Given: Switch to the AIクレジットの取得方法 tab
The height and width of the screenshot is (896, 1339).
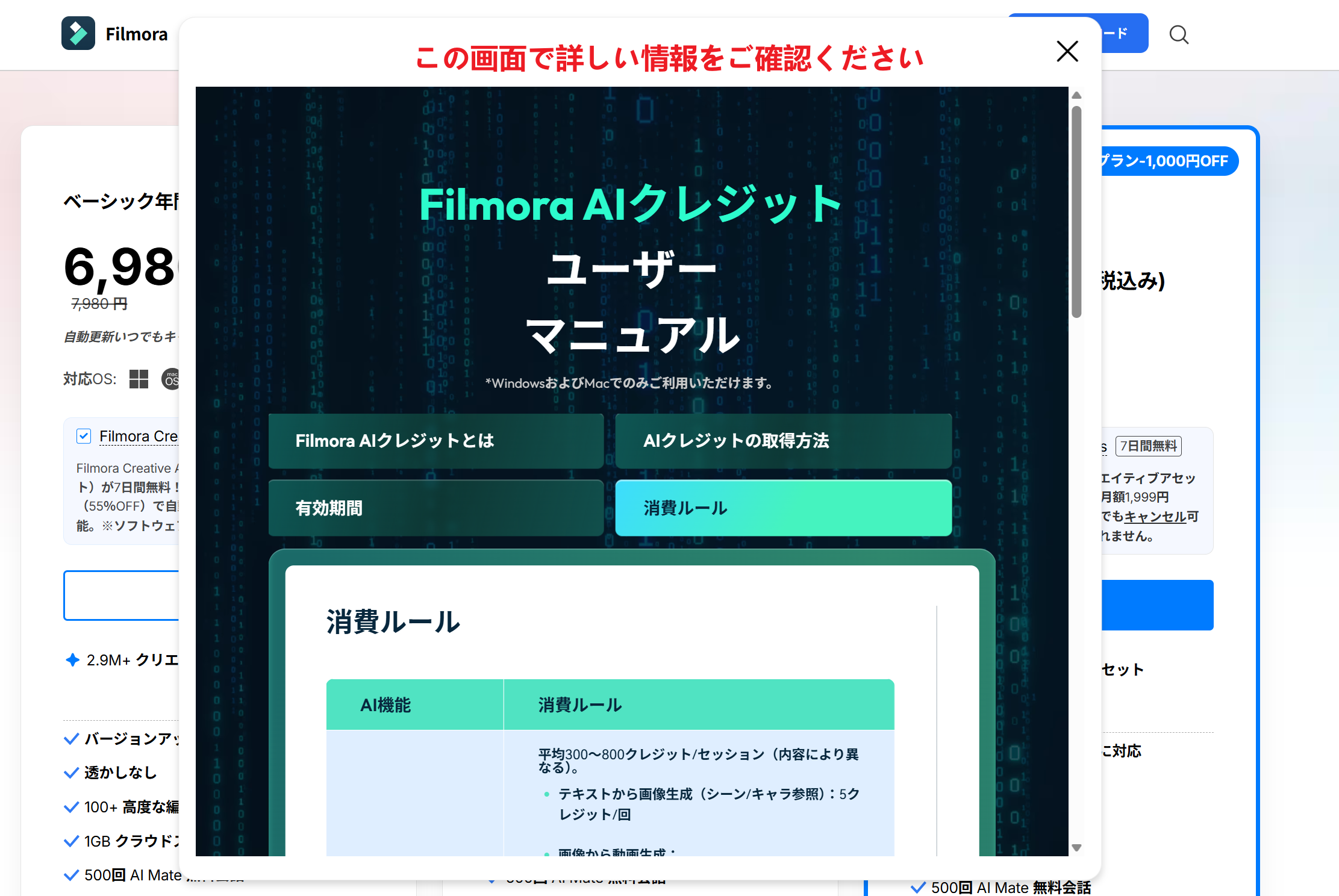Looking at the screenshot, I should [x=784, y=441].
